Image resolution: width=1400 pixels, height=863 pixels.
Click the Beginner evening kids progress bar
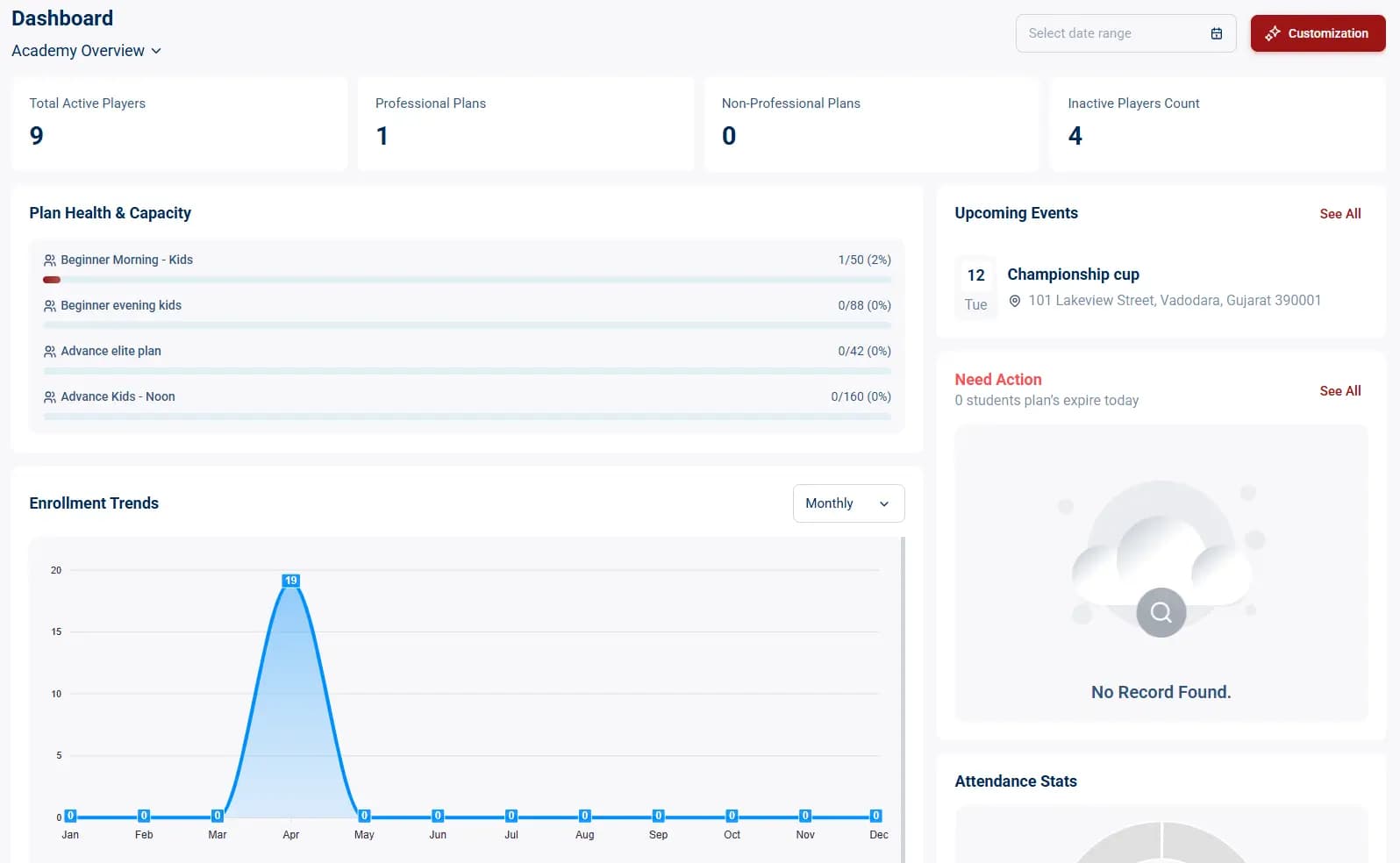point(468,325)
